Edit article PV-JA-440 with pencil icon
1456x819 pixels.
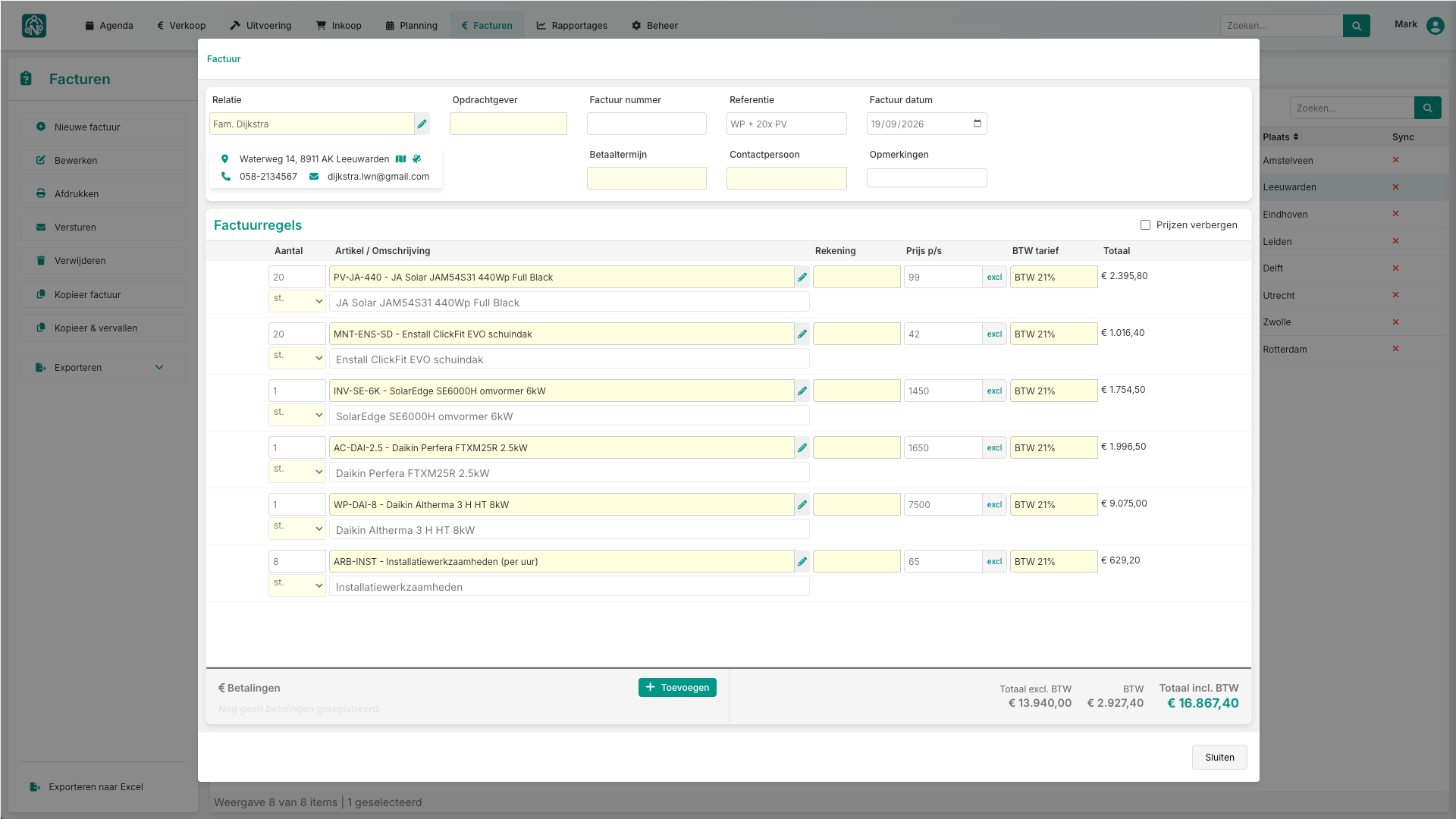coord(802,278)
